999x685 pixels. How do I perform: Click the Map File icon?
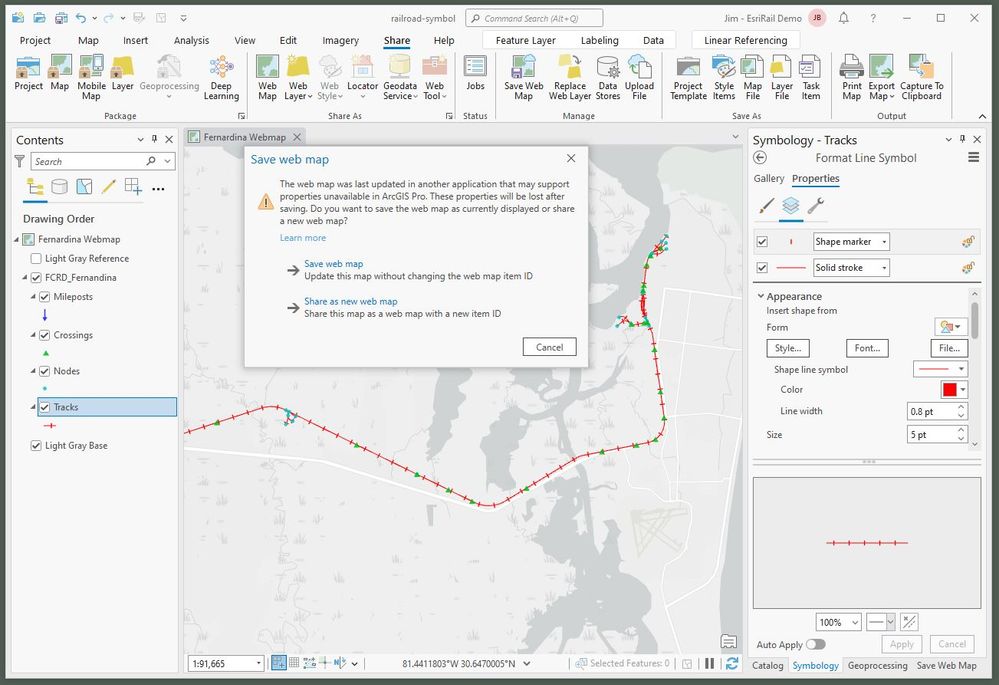pyautogui.click(x=752, y=77)
